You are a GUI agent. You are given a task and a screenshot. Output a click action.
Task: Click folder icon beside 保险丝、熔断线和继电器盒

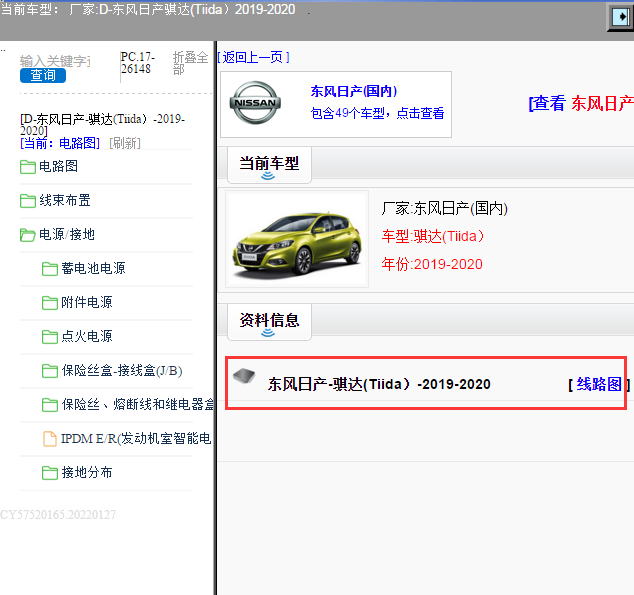coord(50,405)
